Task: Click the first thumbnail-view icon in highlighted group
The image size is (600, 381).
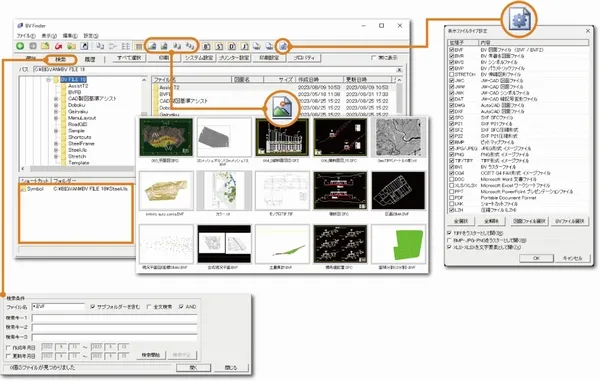Action: [x=152, y=46]
